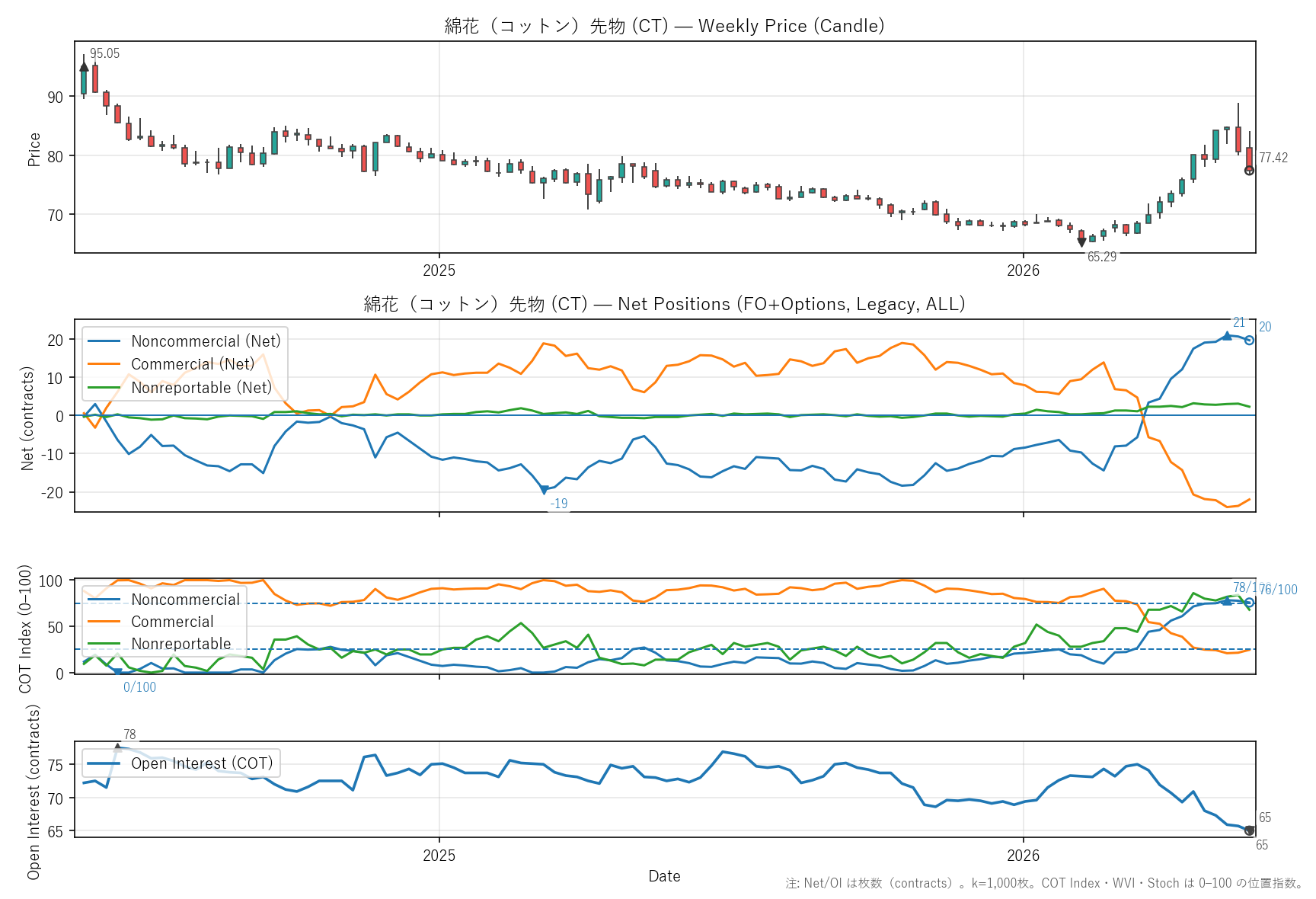Click the noncommercial net low marker labeled -19
The height and width of the screenshot is (899, 1316).
[544, 490]
